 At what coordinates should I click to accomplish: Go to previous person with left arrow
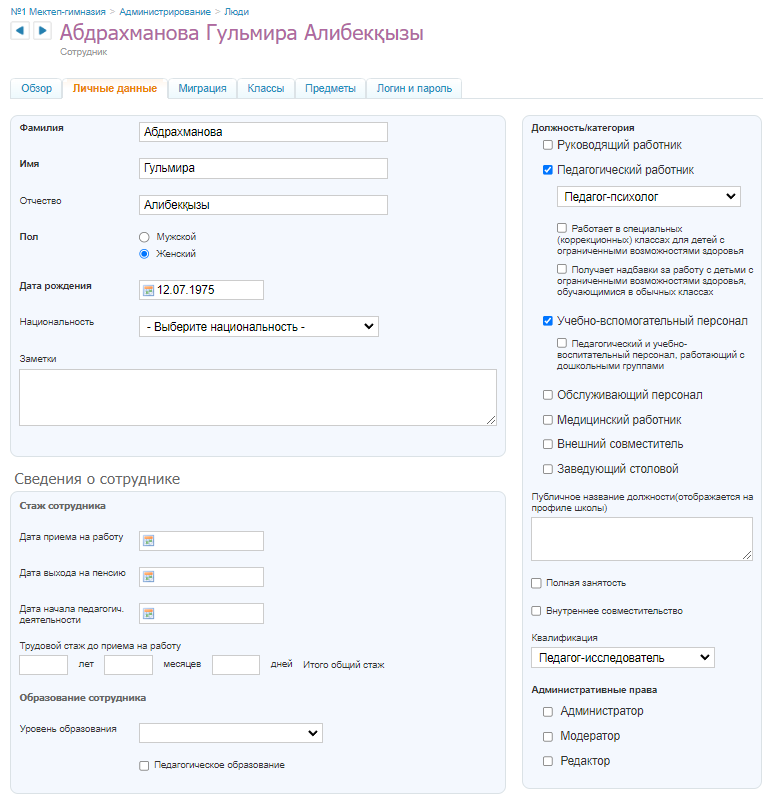tap(19, 31)
